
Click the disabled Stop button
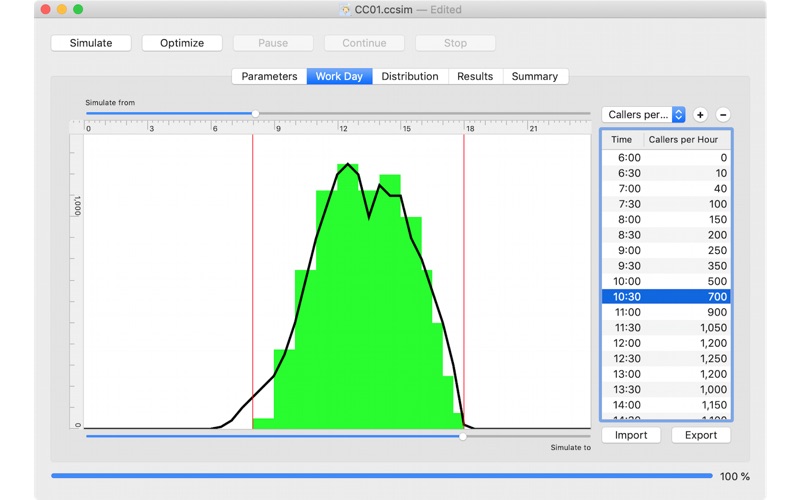click(x=455, y=43)
